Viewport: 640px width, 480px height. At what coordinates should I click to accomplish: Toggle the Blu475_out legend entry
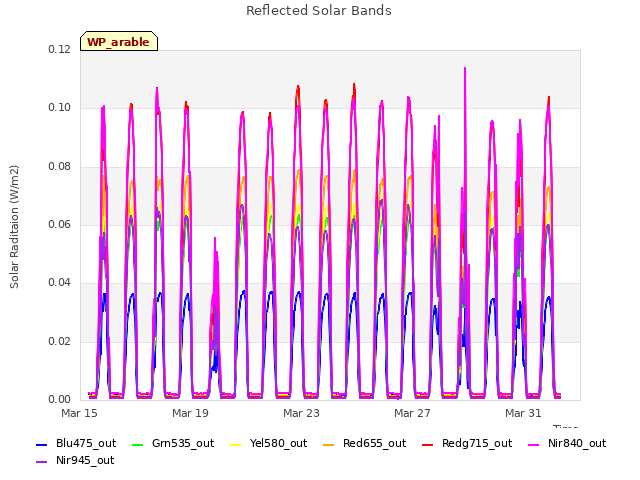point(76,444)
